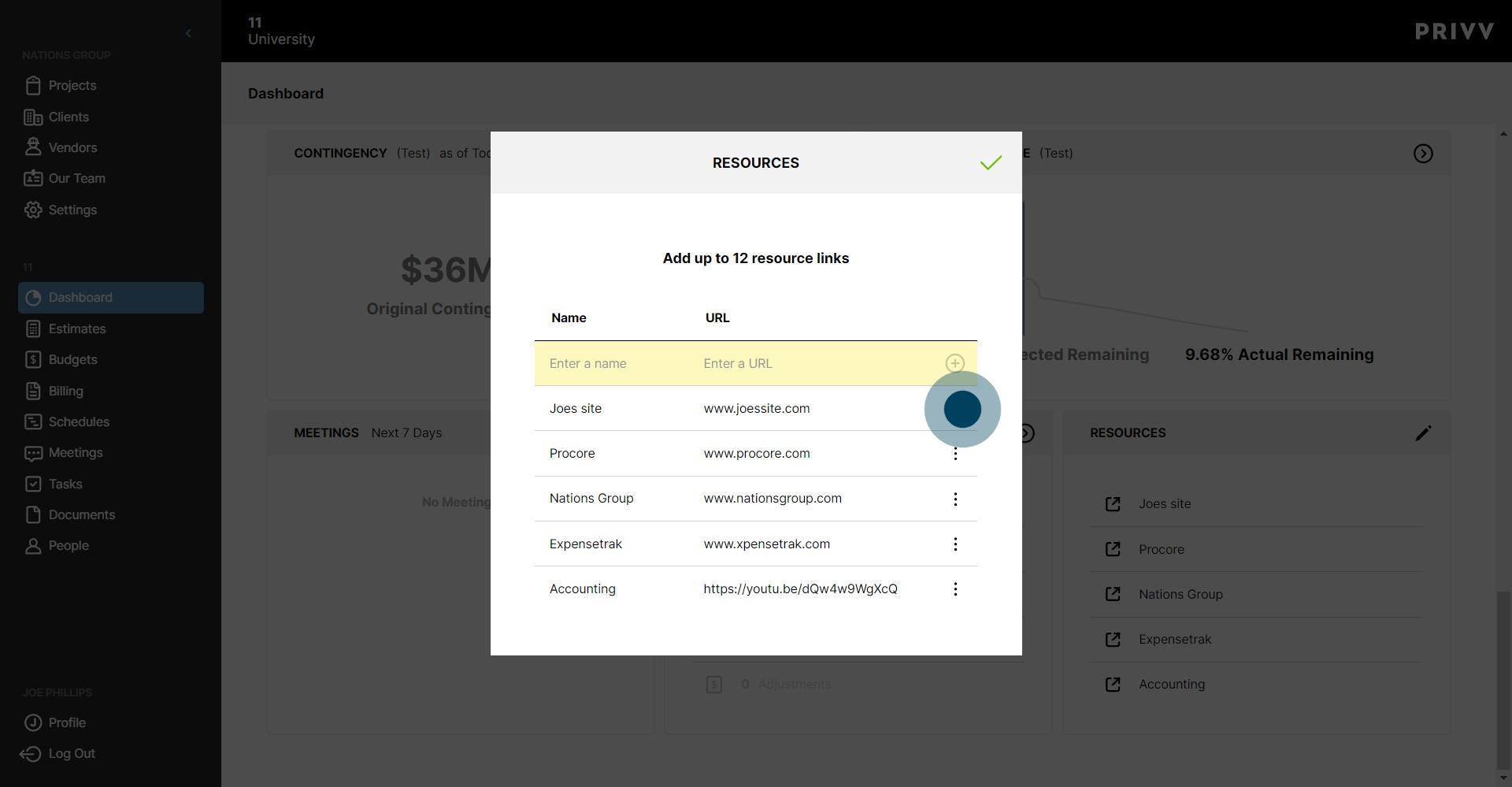
Task: Edit Resources panel with pencil icon
Action: coord(1423,432)
